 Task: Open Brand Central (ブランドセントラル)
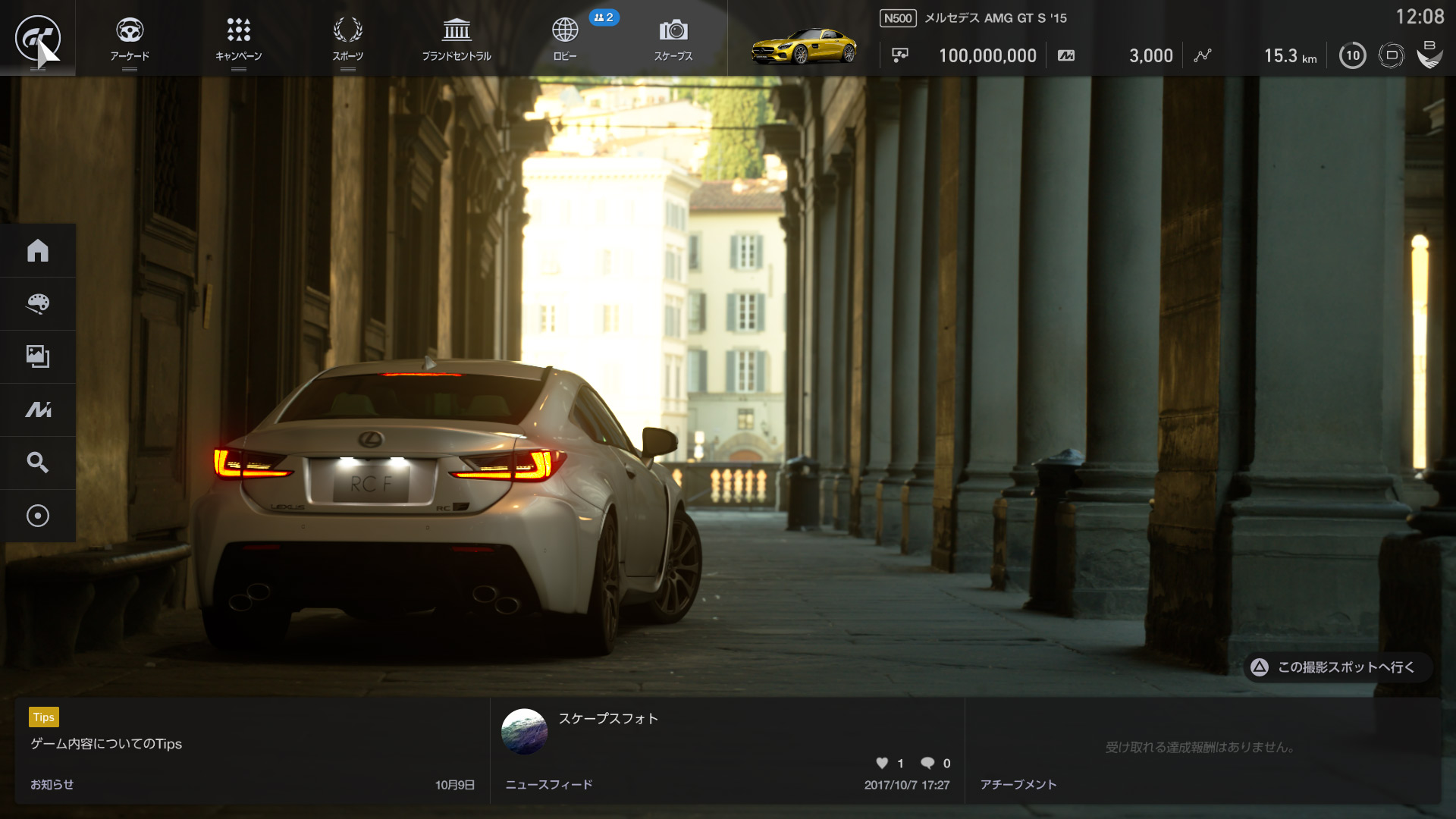pyautogui.click(x=457, y=39)
